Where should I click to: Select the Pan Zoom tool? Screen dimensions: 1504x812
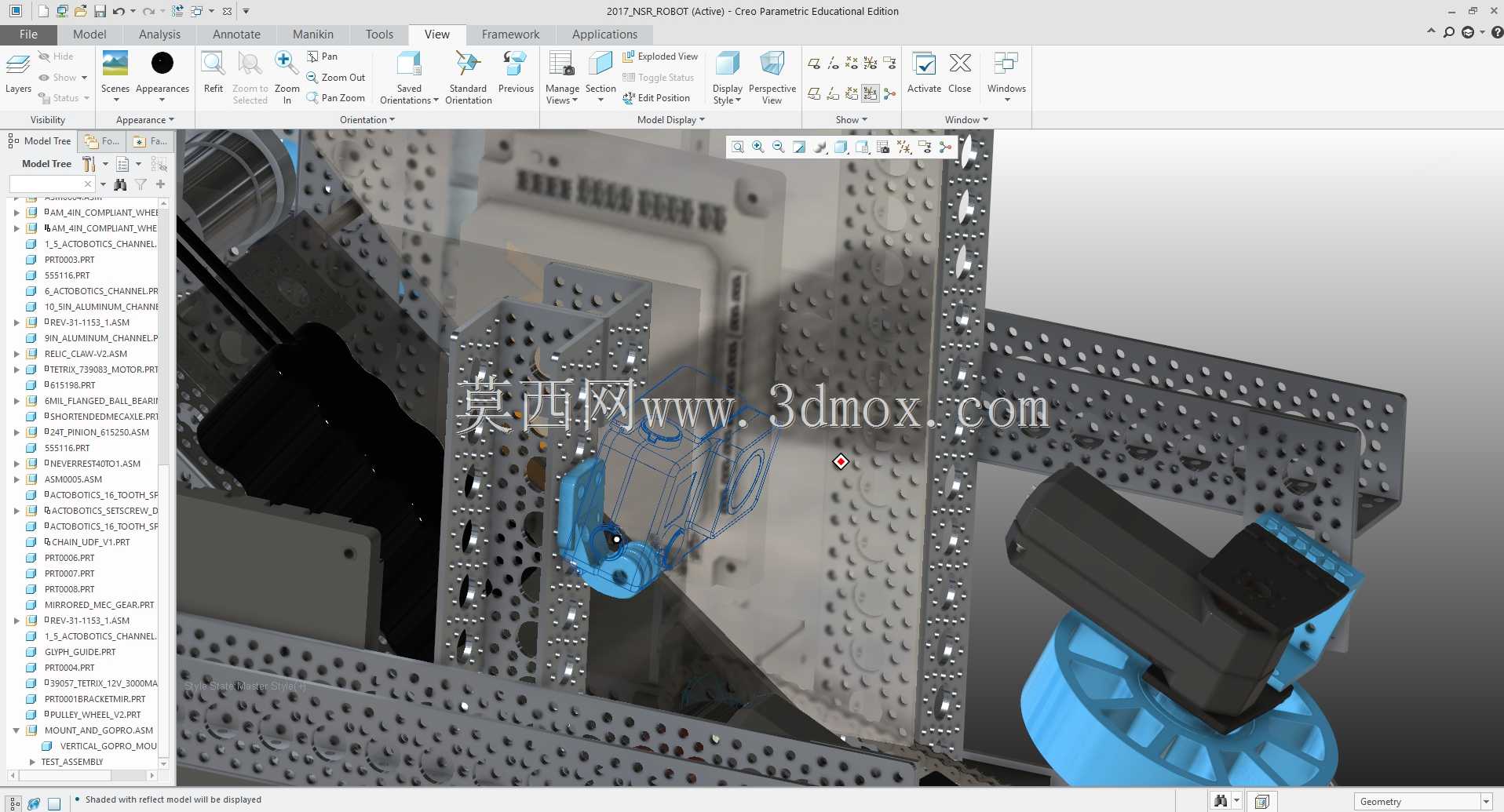336,98
